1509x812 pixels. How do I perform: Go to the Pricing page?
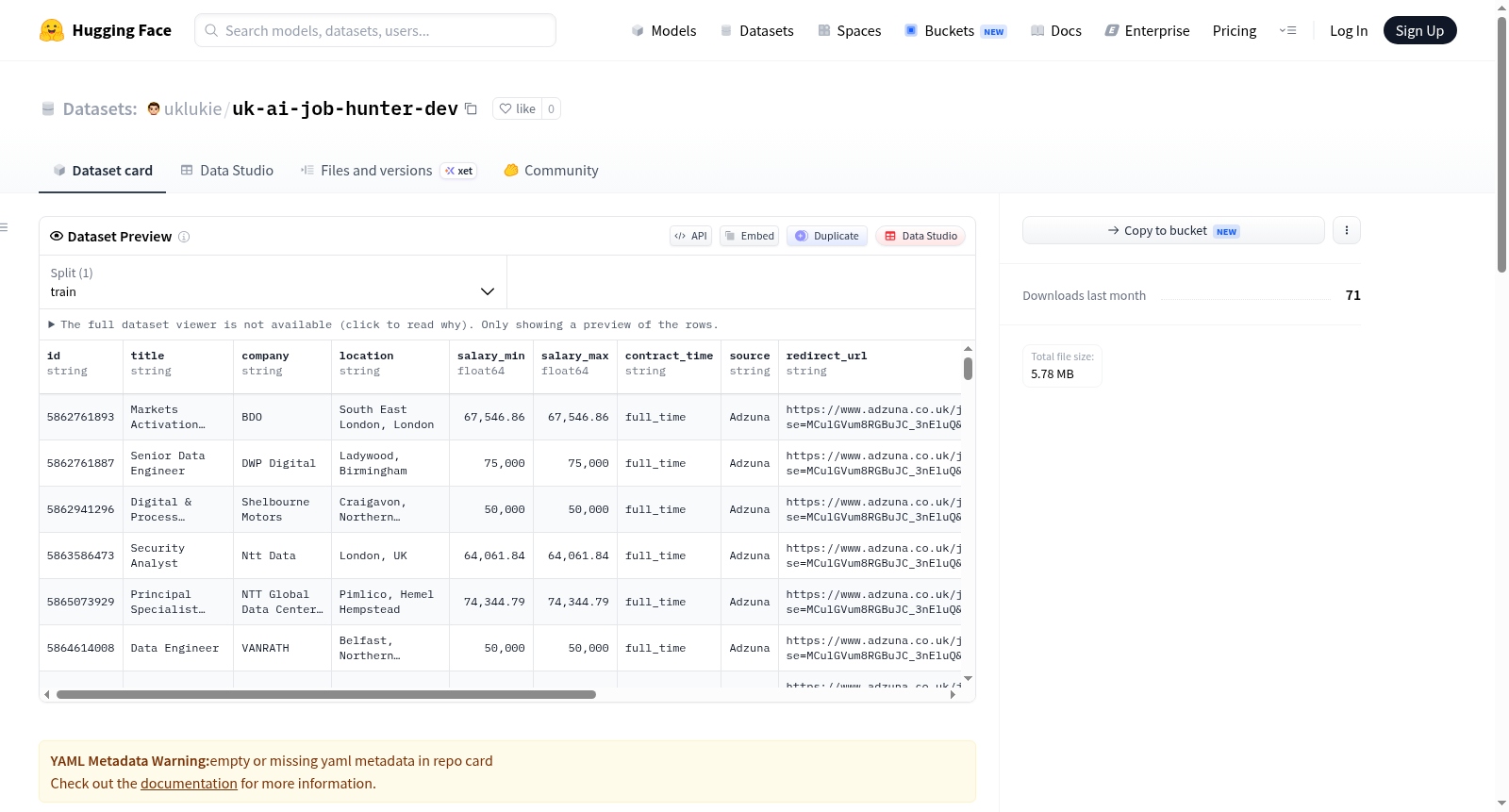[x=1235, y=31]
